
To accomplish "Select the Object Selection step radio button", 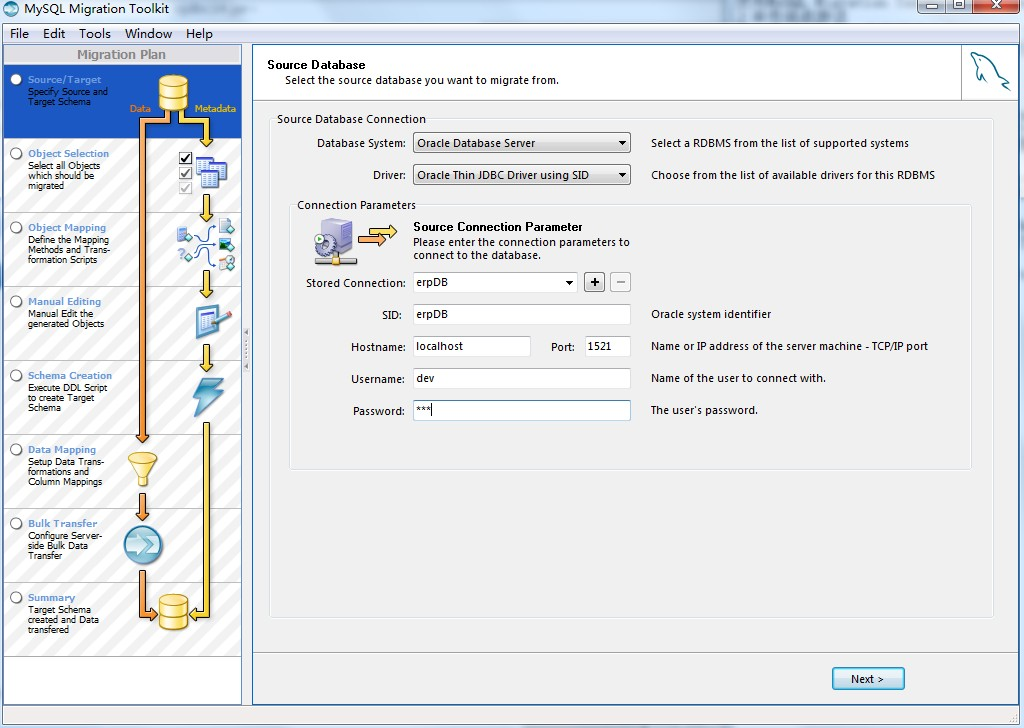I will click(x=16, y=153).
